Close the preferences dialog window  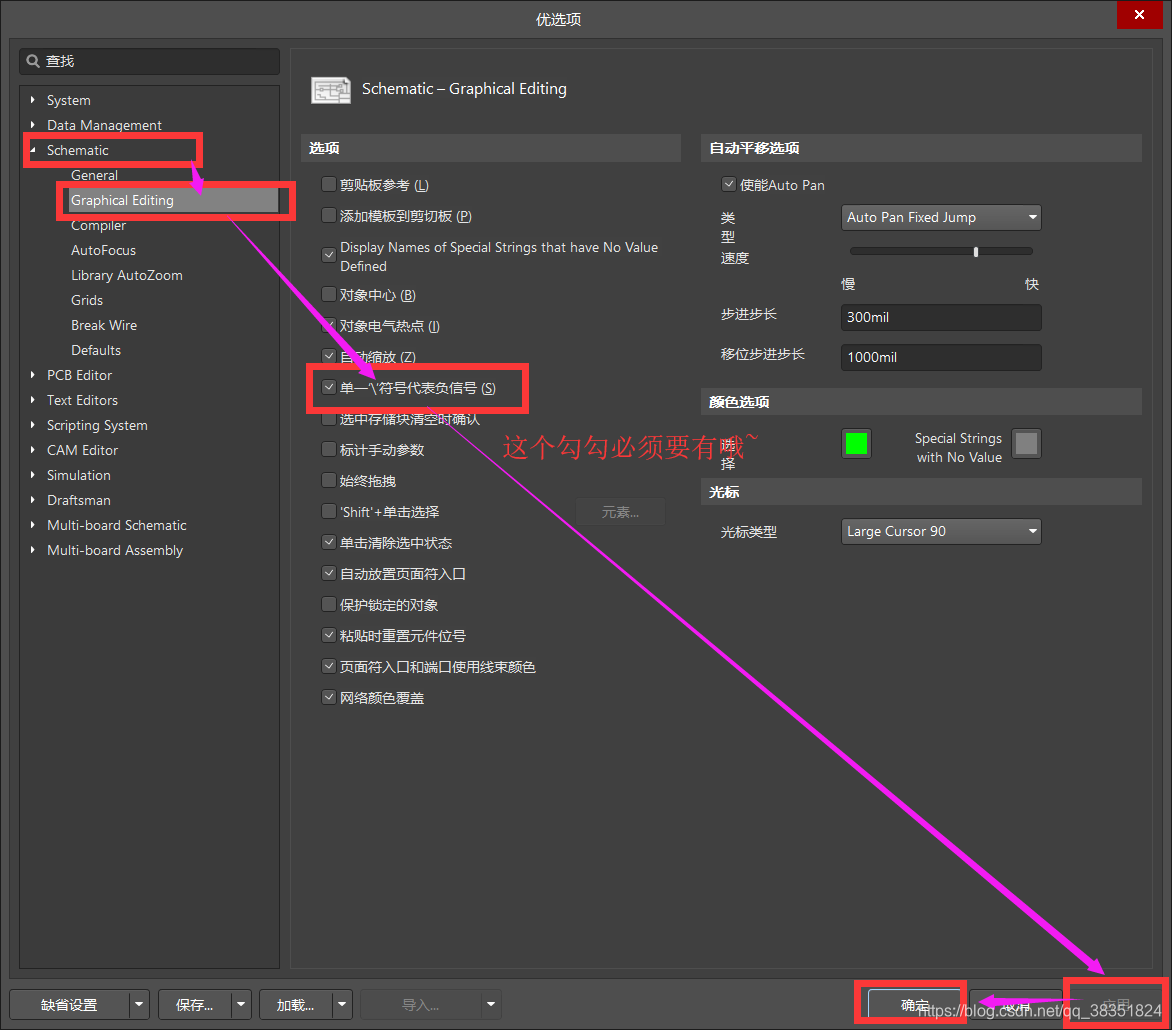(x=1140, y=15)
